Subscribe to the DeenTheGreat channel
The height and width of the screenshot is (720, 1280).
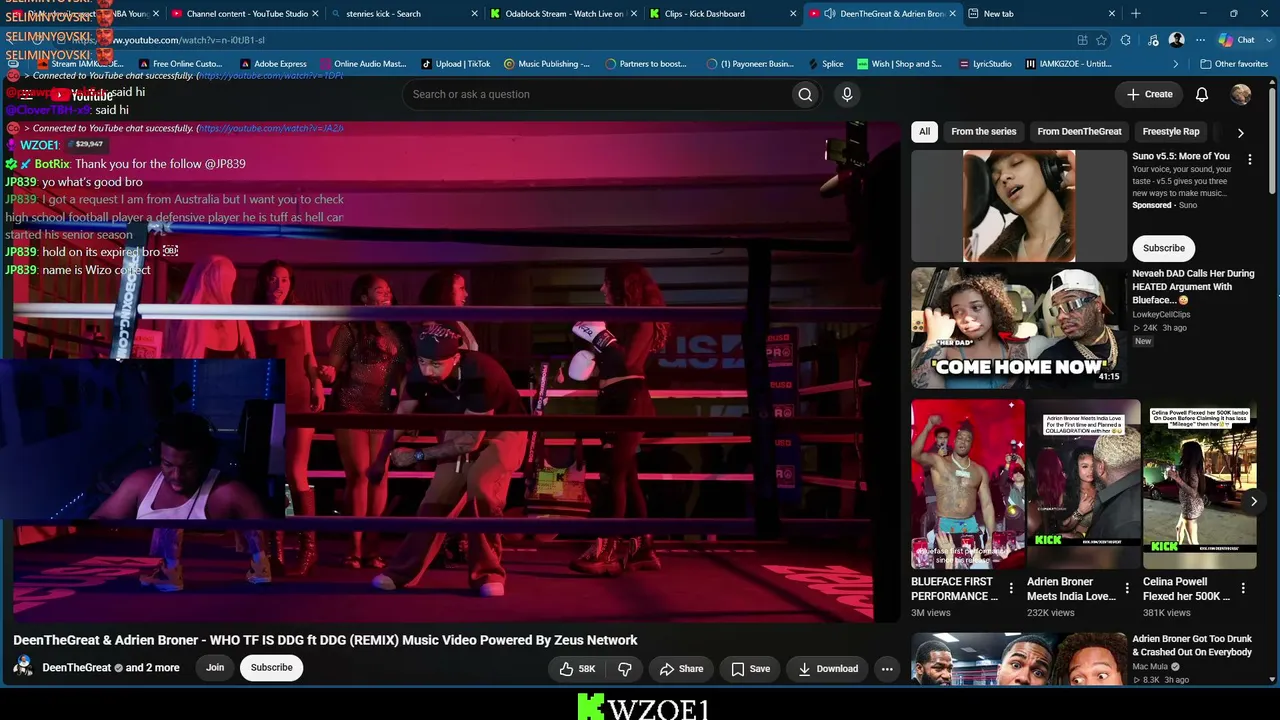[271, 668]
